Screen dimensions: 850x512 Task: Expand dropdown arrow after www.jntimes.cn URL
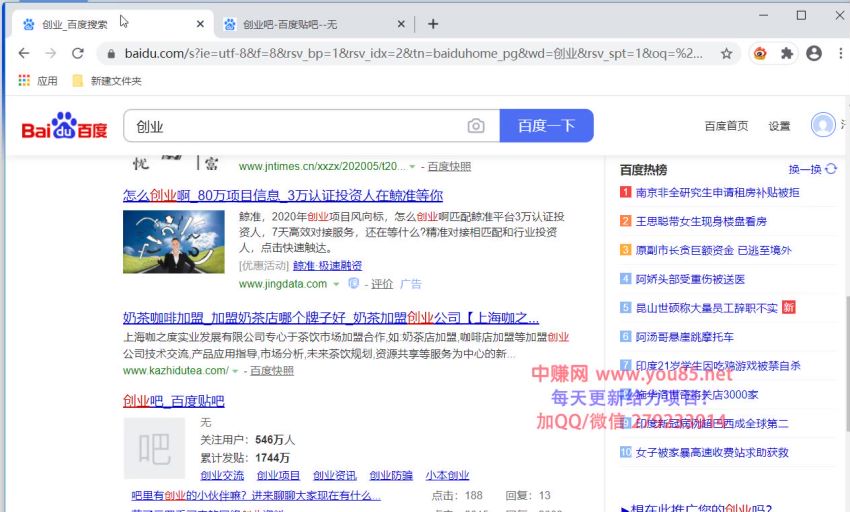coord(413,167)
